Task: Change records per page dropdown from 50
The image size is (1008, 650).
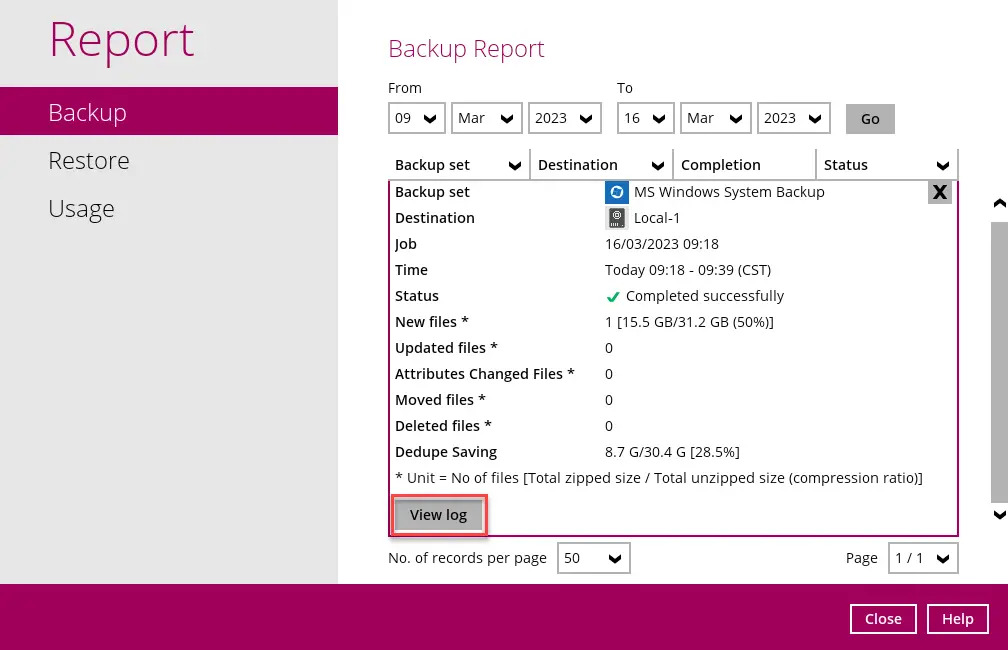Action: (x=593, y=558)
